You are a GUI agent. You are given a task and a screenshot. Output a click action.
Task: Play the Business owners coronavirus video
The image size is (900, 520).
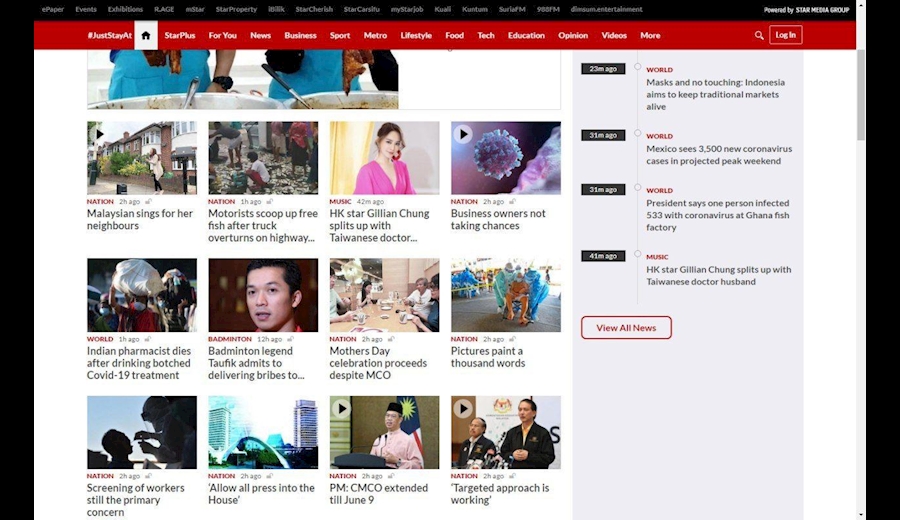(464, 134)
